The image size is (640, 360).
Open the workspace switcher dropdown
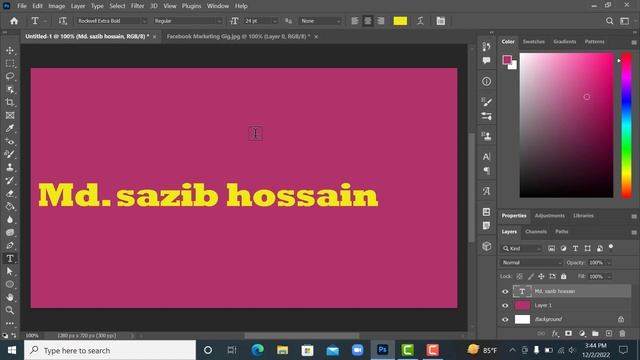[x=624, y=21]
